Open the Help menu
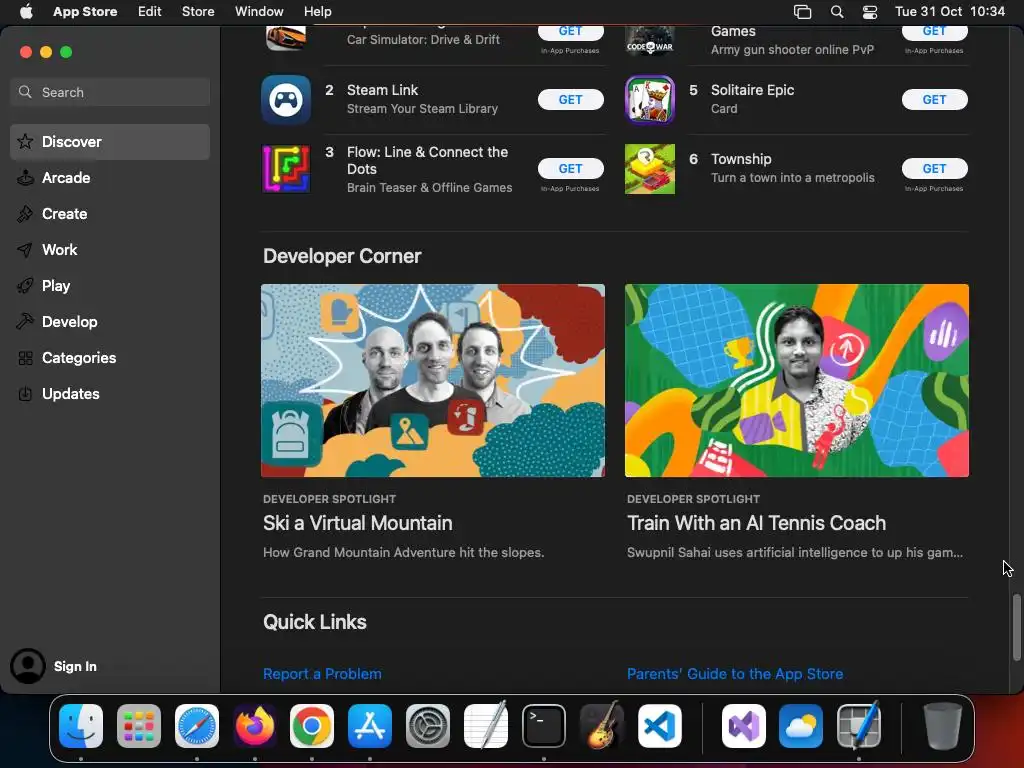The image size is (1024, 768). [x=317, y=12]
